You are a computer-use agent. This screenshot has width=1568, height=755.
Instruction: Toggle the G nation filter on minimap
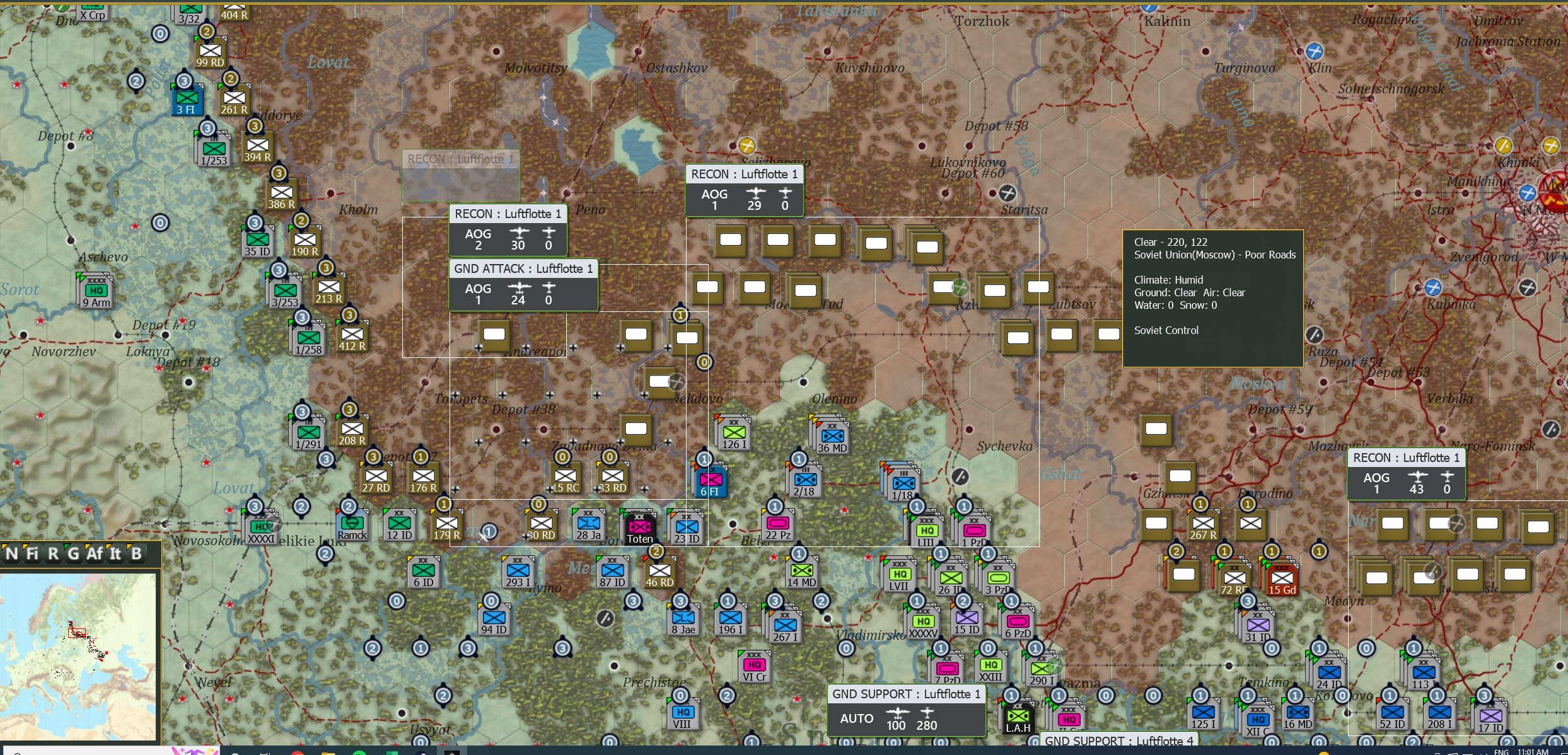(73, 553)
